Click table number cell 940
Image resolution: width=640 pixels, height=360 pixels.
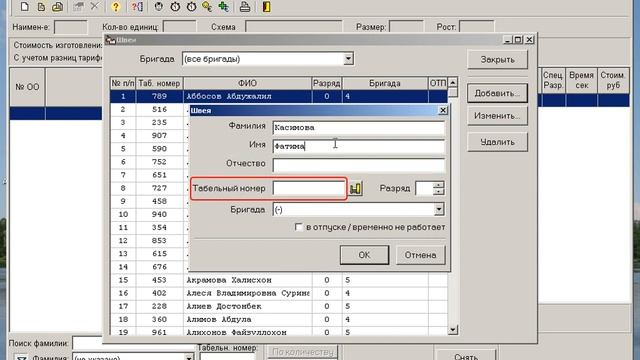point(159,214)
